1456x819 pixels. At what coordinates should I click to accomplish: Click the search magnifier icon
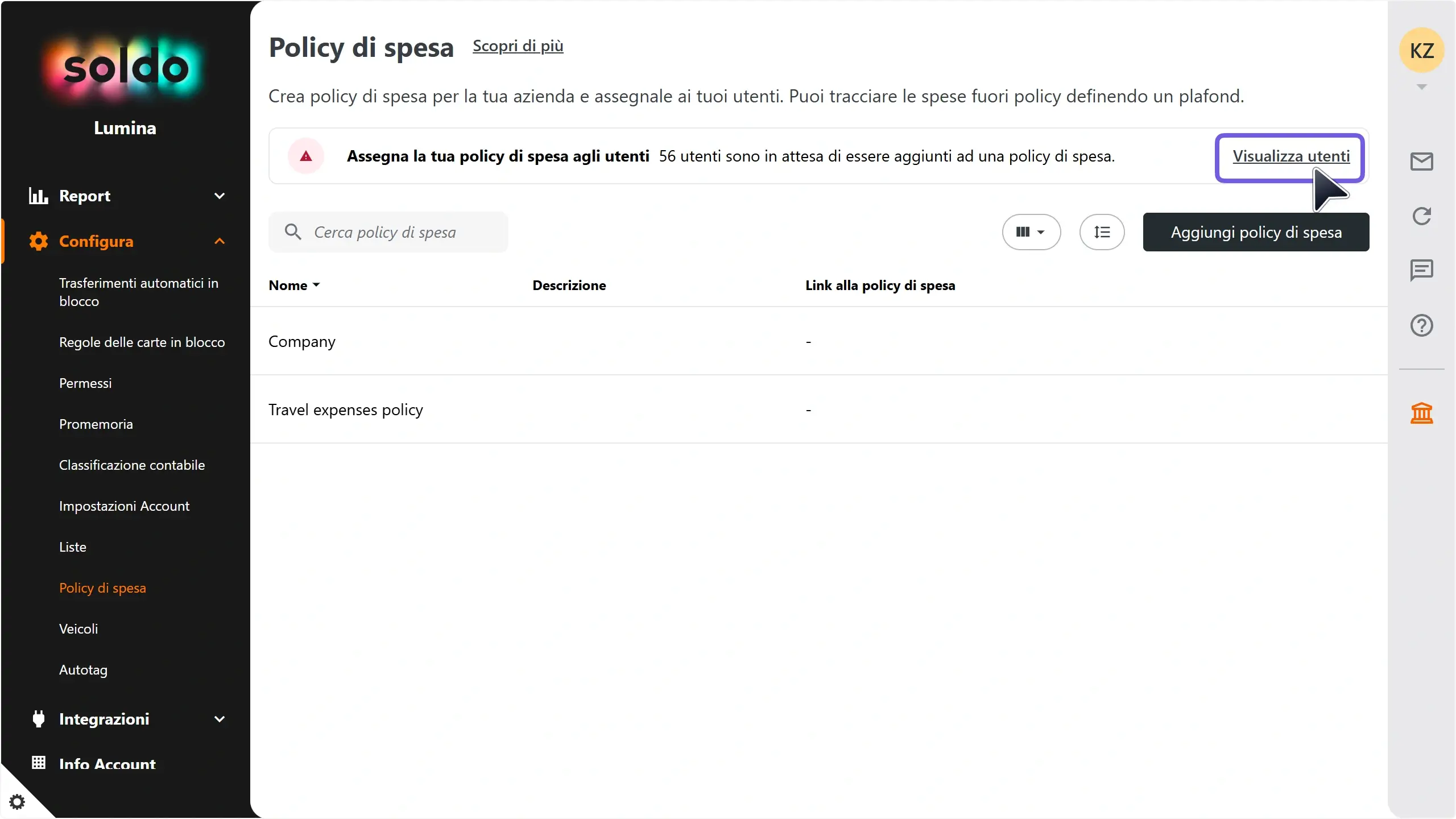coord(293,231)
